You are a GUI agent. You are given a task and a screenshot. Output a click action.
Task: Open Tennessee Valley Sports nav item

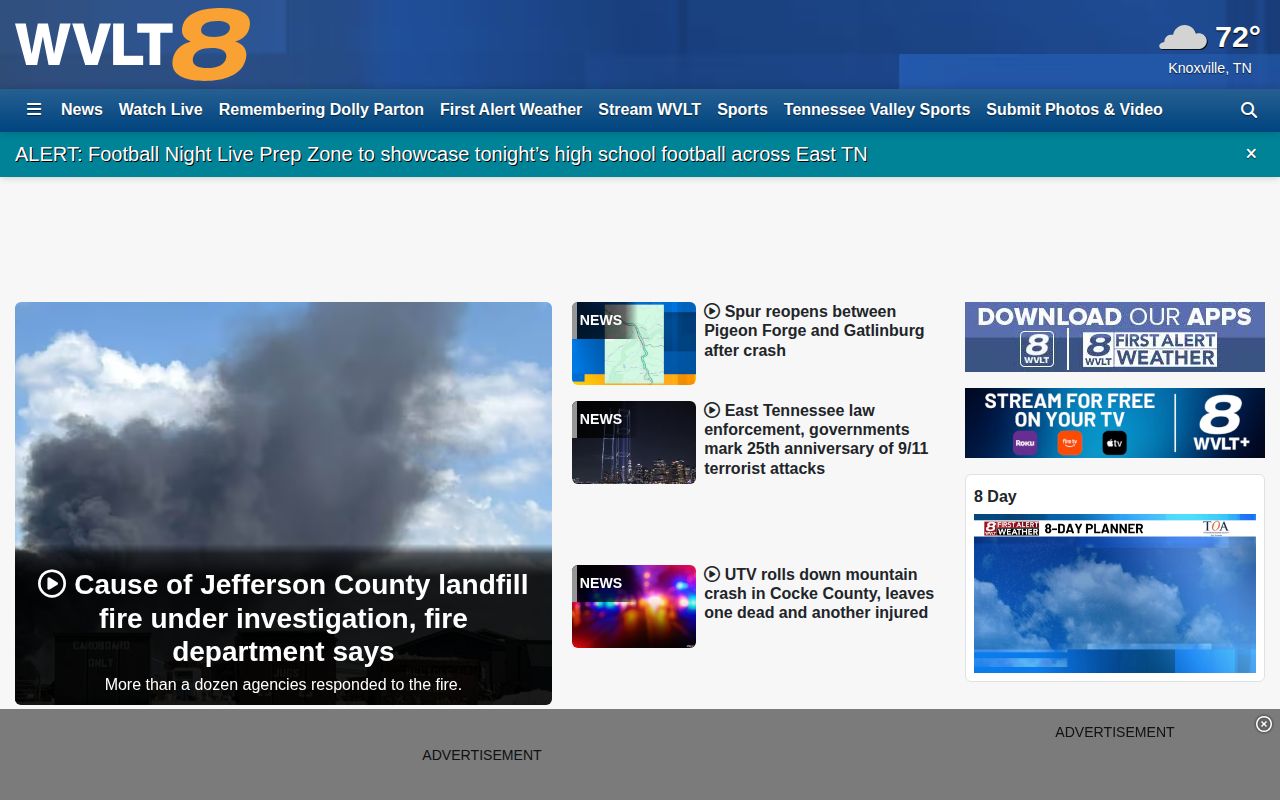point(877,110)
